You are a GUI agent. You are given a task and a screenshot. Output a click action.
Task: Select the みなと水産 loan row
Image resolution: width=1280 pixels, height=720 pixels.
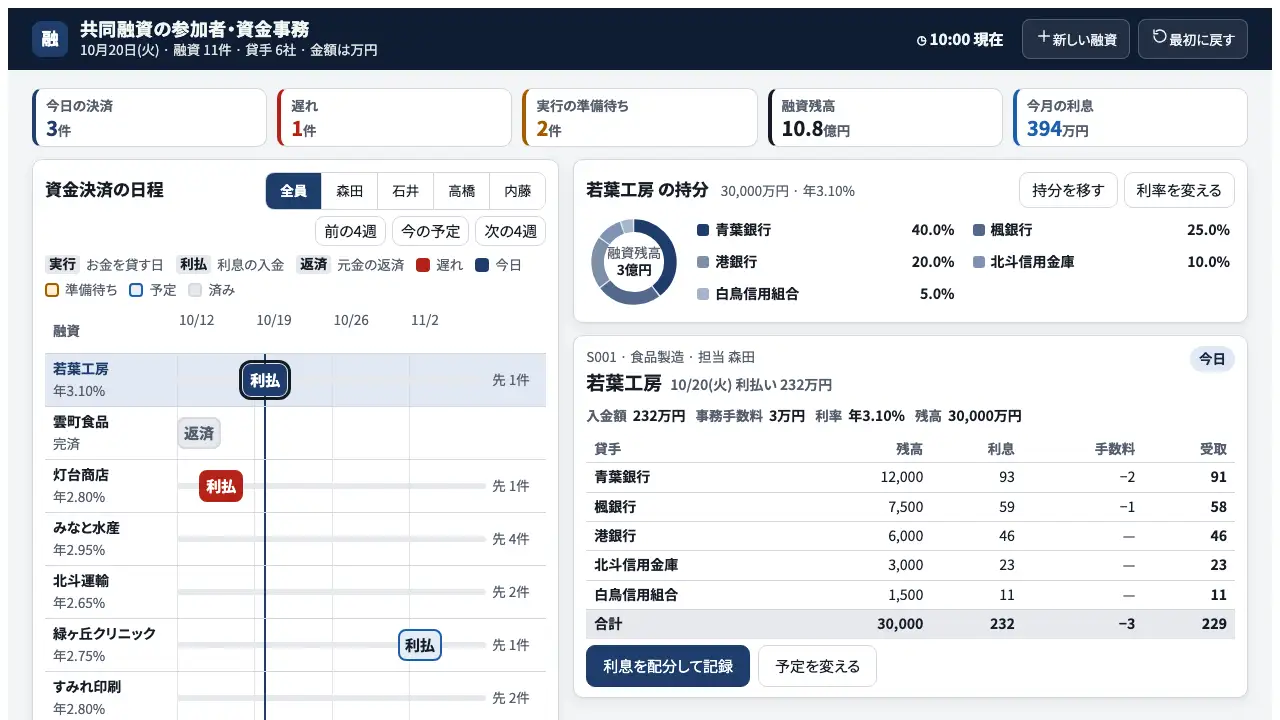click(x=295, y=539)
